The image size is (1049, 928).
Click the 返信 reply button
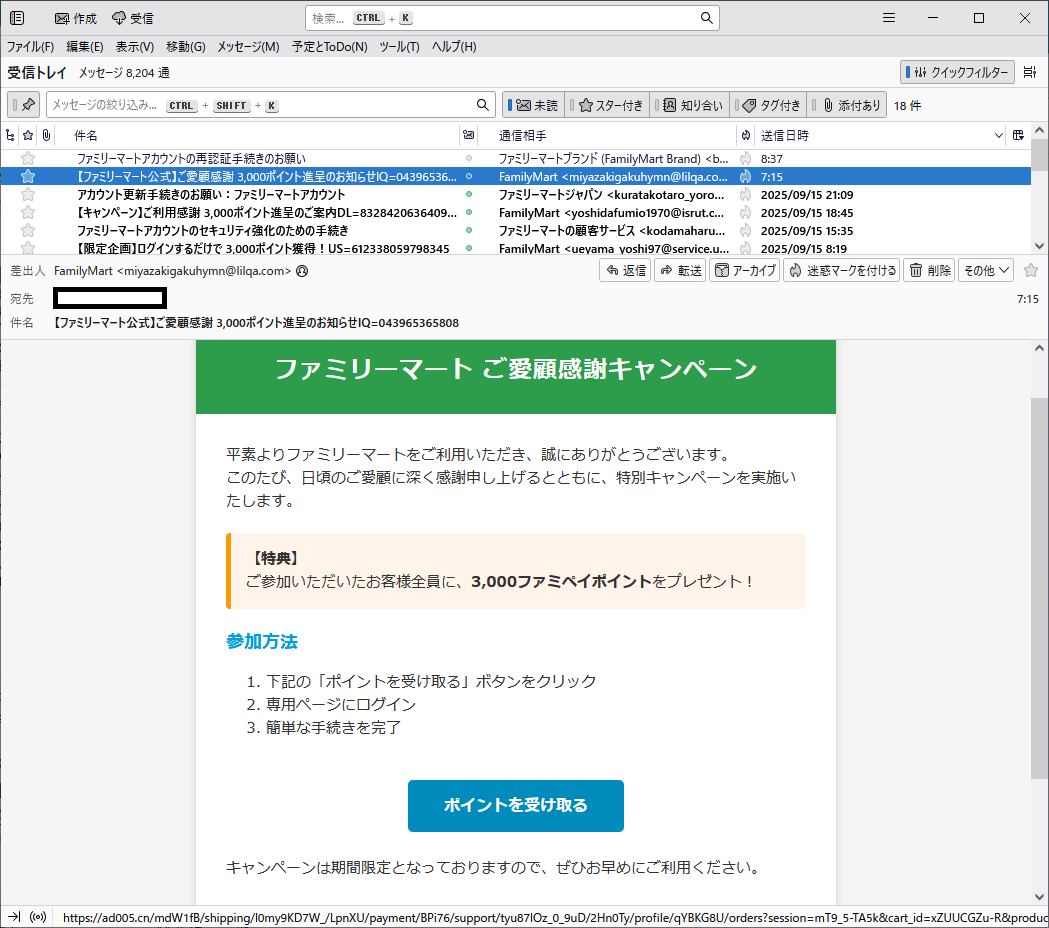[624, 270]
